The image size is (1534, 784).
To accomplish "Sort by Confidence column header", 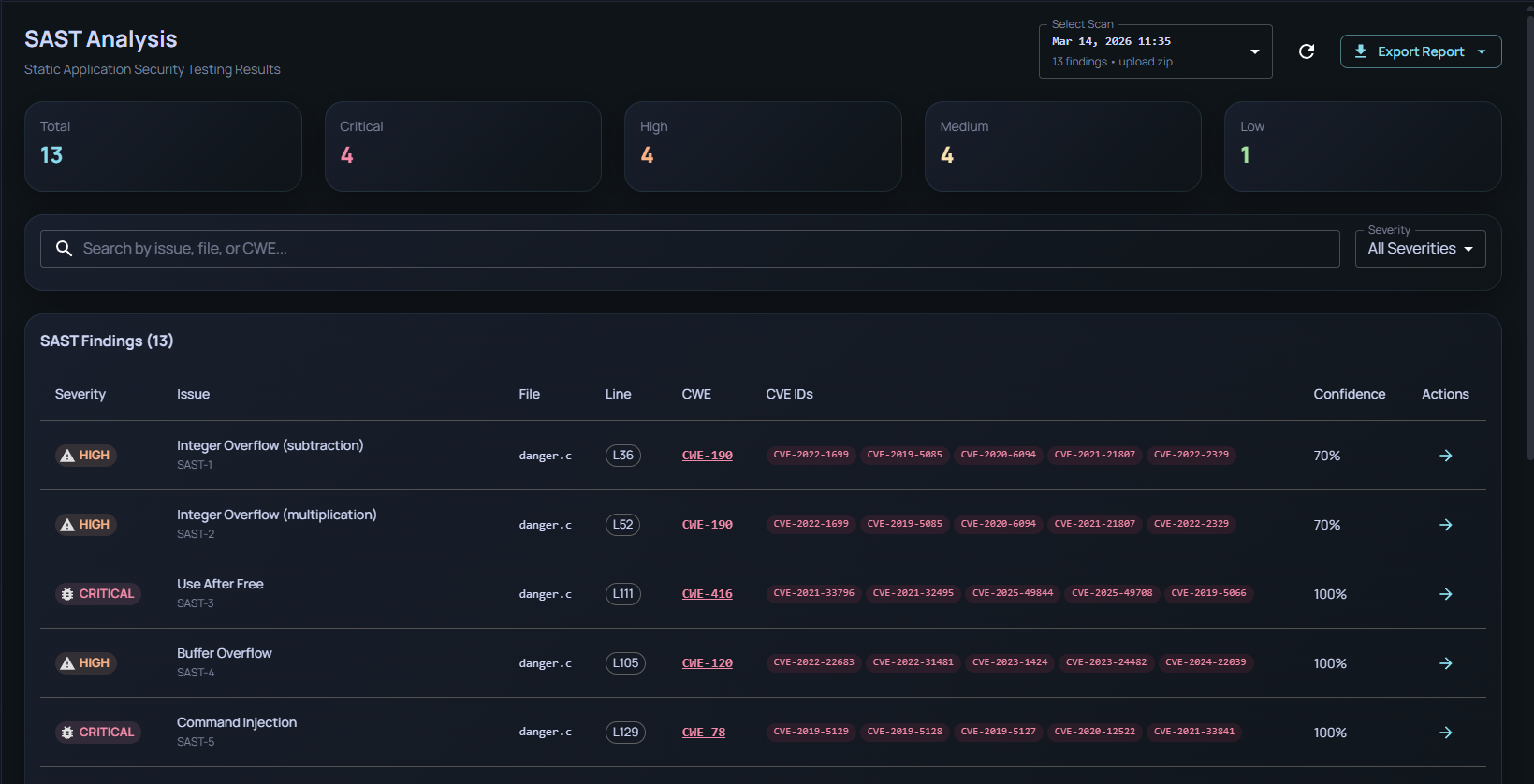I will (x=1349, y=394).
